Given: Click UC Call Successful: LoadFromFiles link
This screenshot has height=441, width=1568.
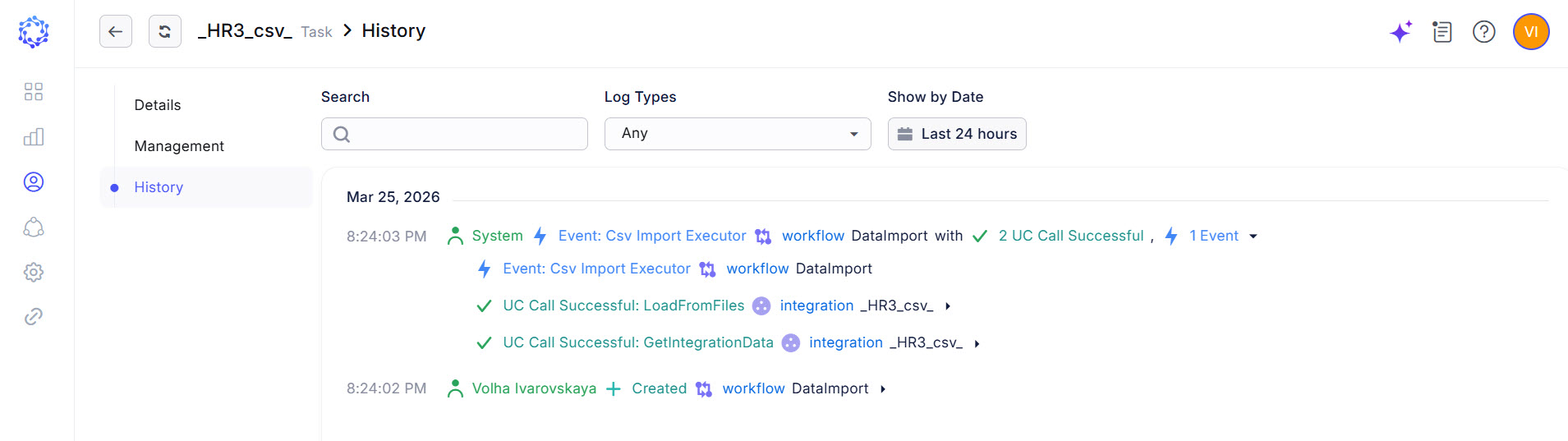Looking at the screenshot, I should pyautogui.click(x=623, y=305).
